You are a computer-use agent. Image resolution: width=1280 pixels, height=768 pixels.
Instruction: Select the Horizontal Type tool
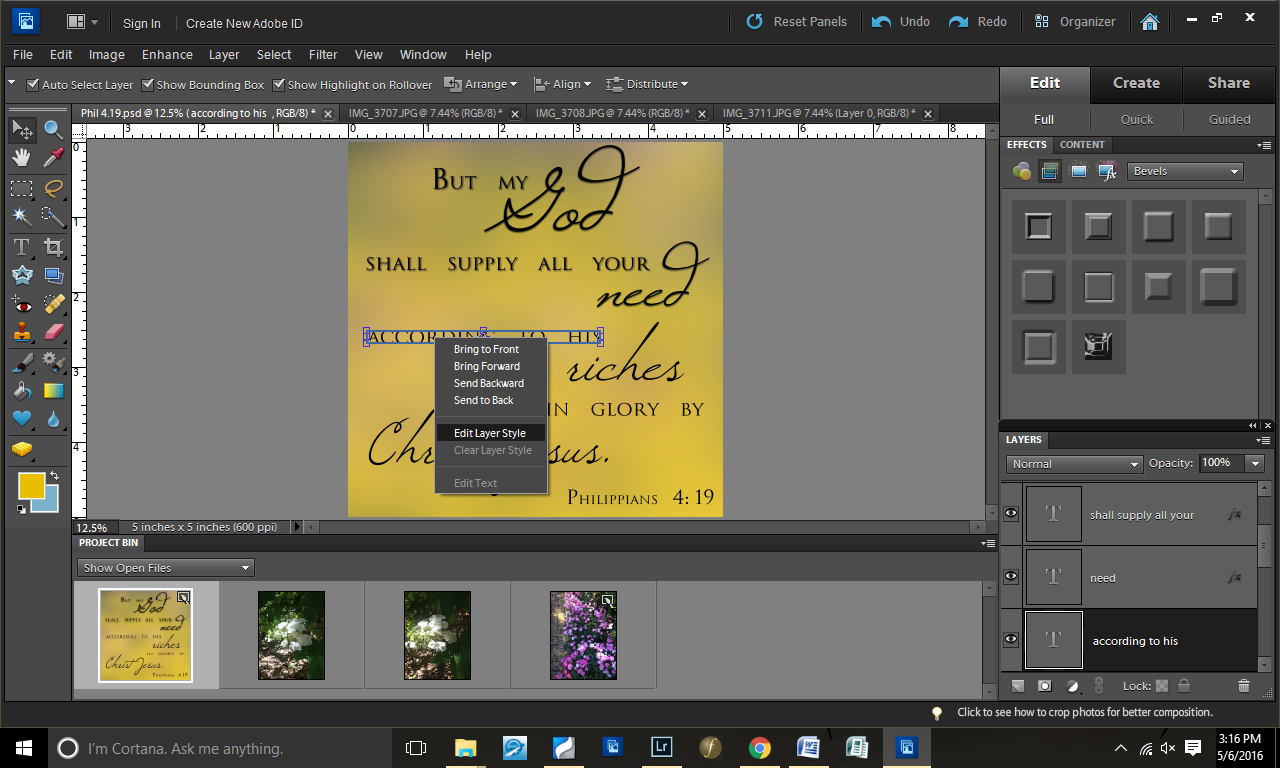click(x=22, y=247)
